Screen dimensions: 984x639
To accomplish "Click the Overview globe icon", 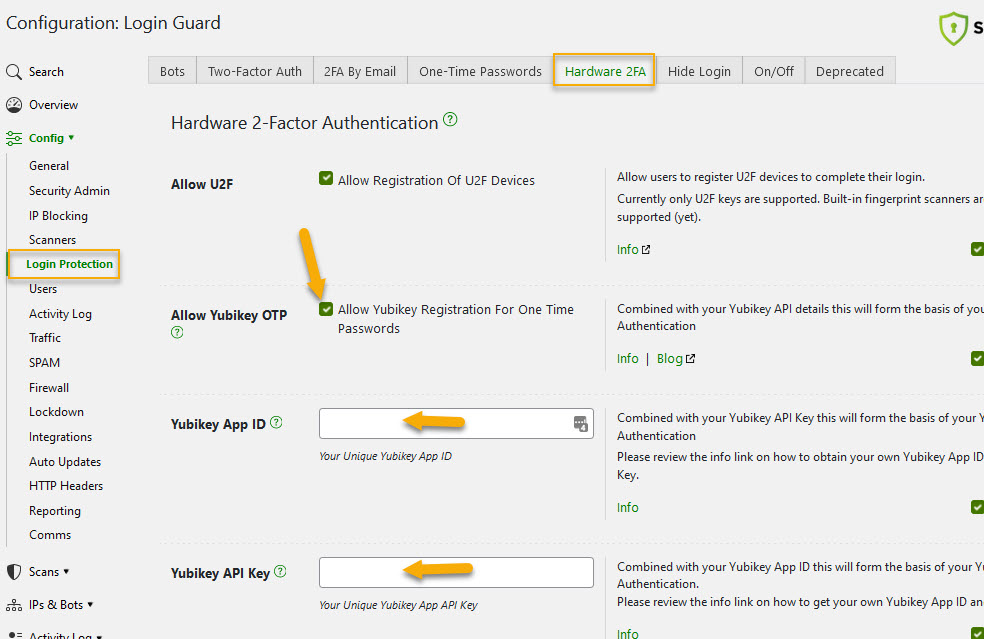I will 14,104.
